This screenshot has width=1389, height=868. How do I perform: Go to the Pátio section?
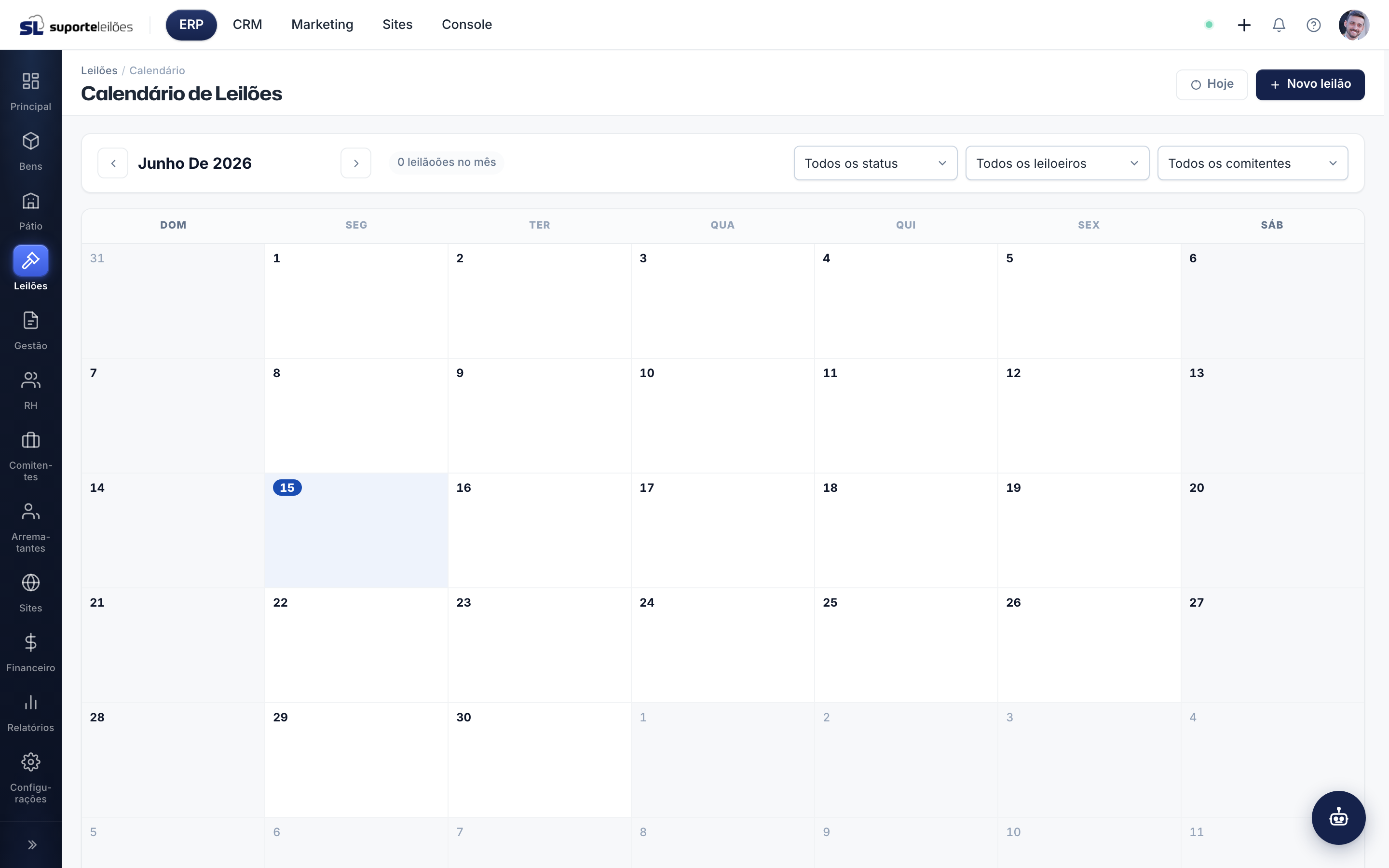(30, 211)
